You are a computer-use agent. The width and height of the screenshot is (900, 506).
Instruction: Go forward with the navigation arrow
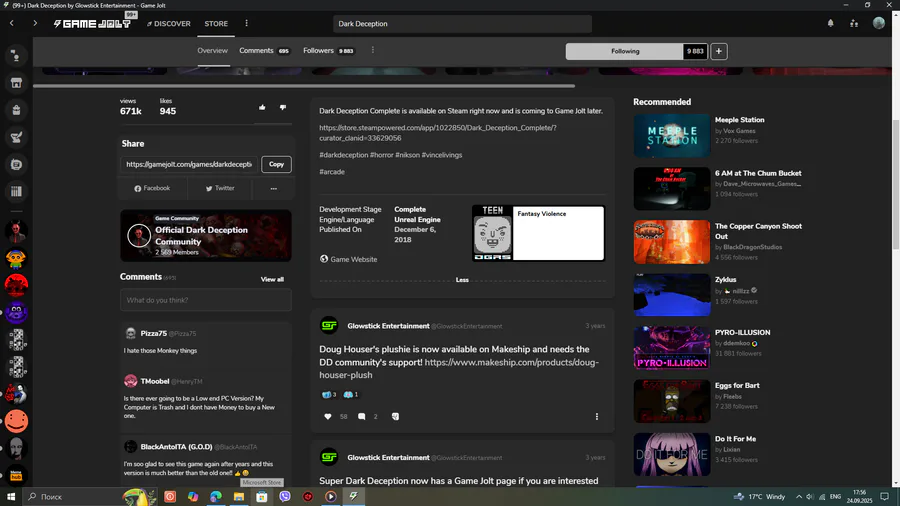34,24
